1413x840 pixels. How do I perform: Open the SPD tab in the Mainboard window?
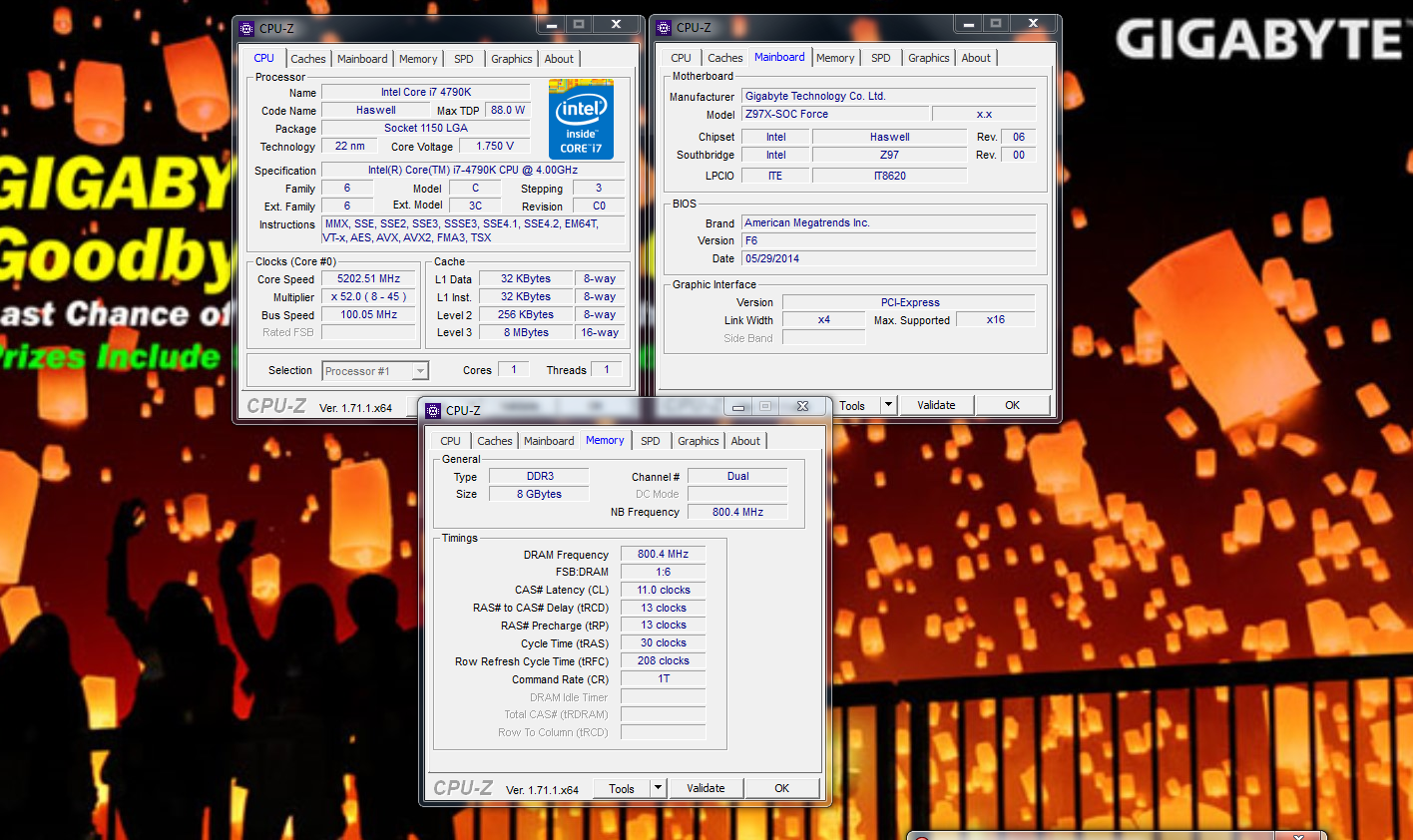(881, 58)
